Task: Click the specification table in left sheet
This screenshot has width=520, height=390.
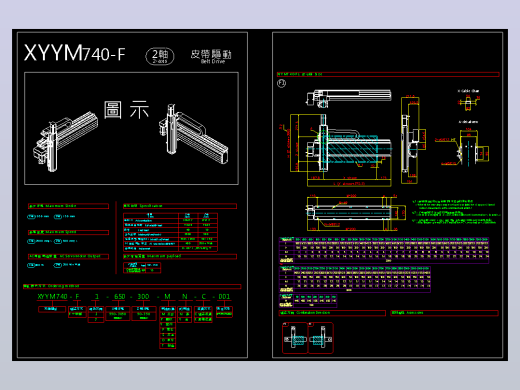Action: point(170,232)
